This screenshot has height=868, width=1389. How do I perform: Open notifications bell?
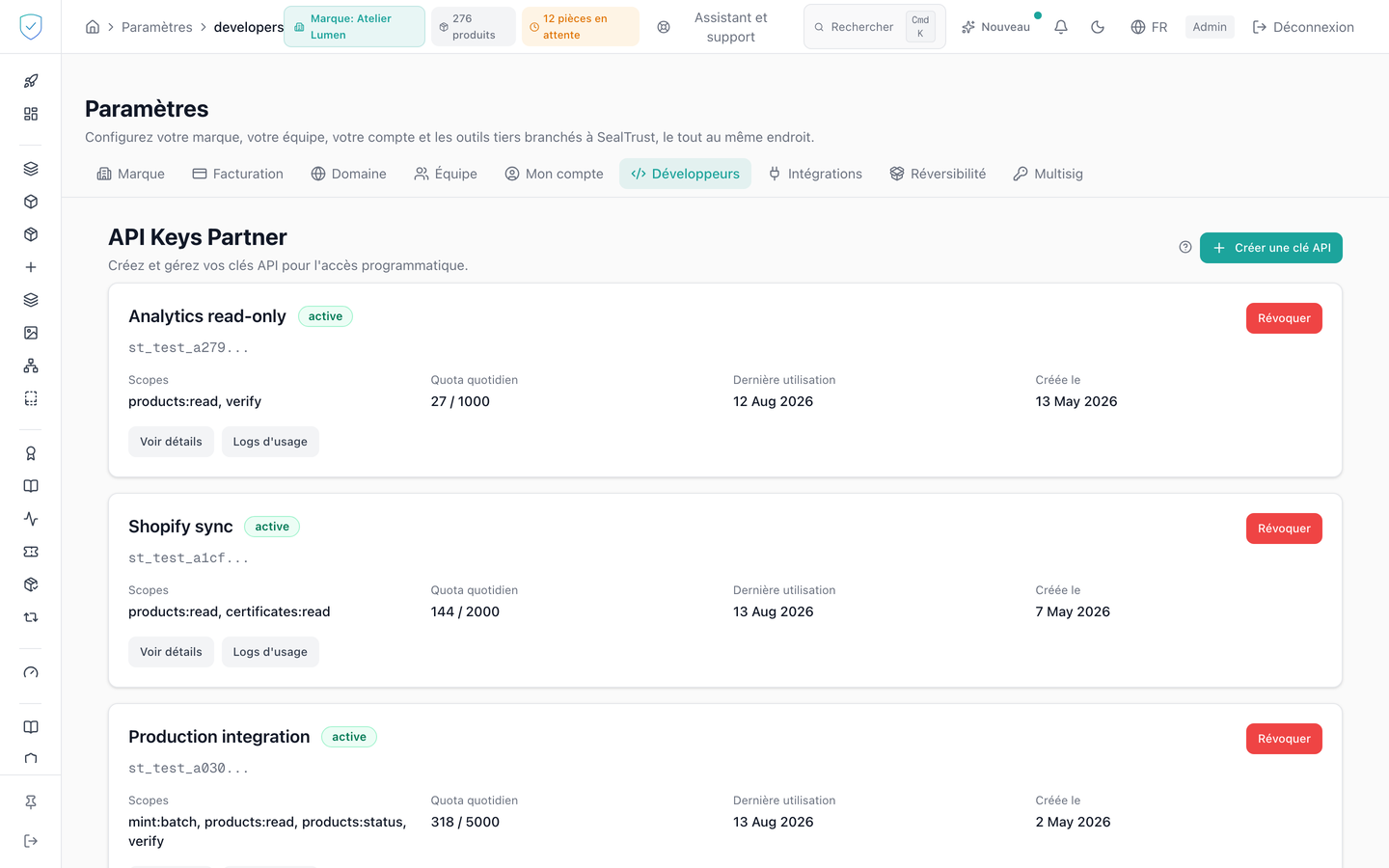pyautogui.click(x=1061, y=27)
